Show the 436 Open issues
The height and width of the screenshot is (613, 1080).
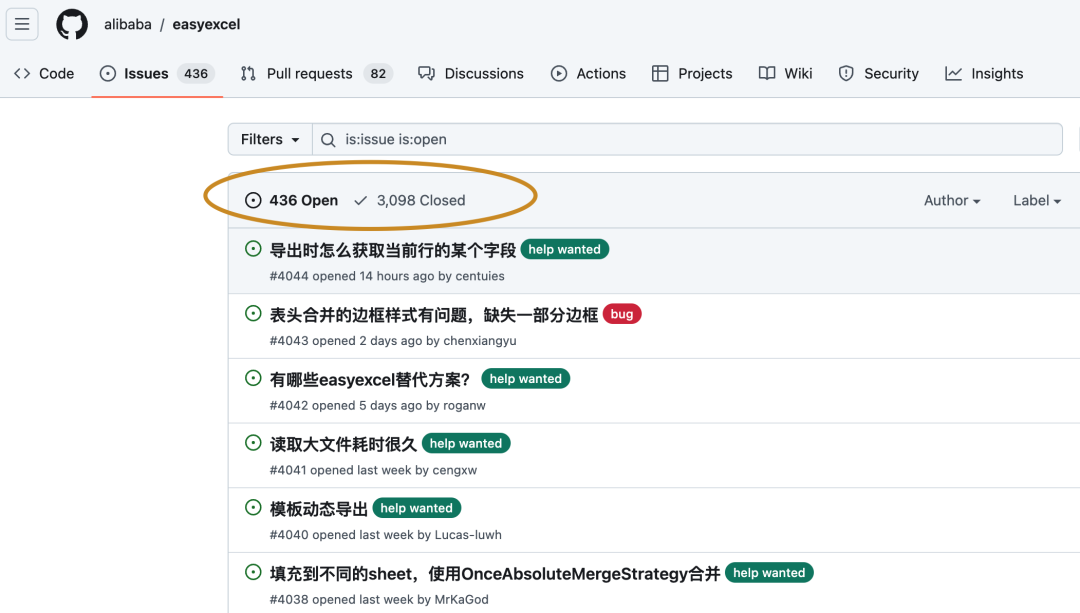(291, 200)
